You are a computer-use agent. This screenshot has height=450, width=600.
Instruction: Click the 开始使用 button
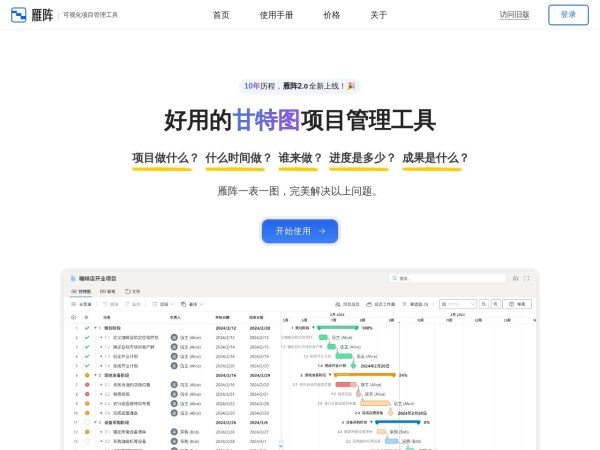click(x=300, y=231)
